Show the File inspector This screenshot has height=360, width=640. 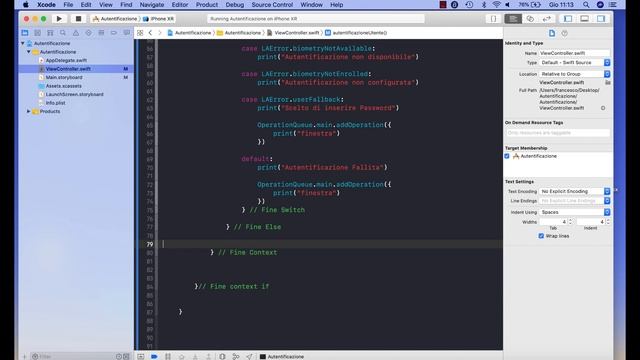tap(552, 33)
